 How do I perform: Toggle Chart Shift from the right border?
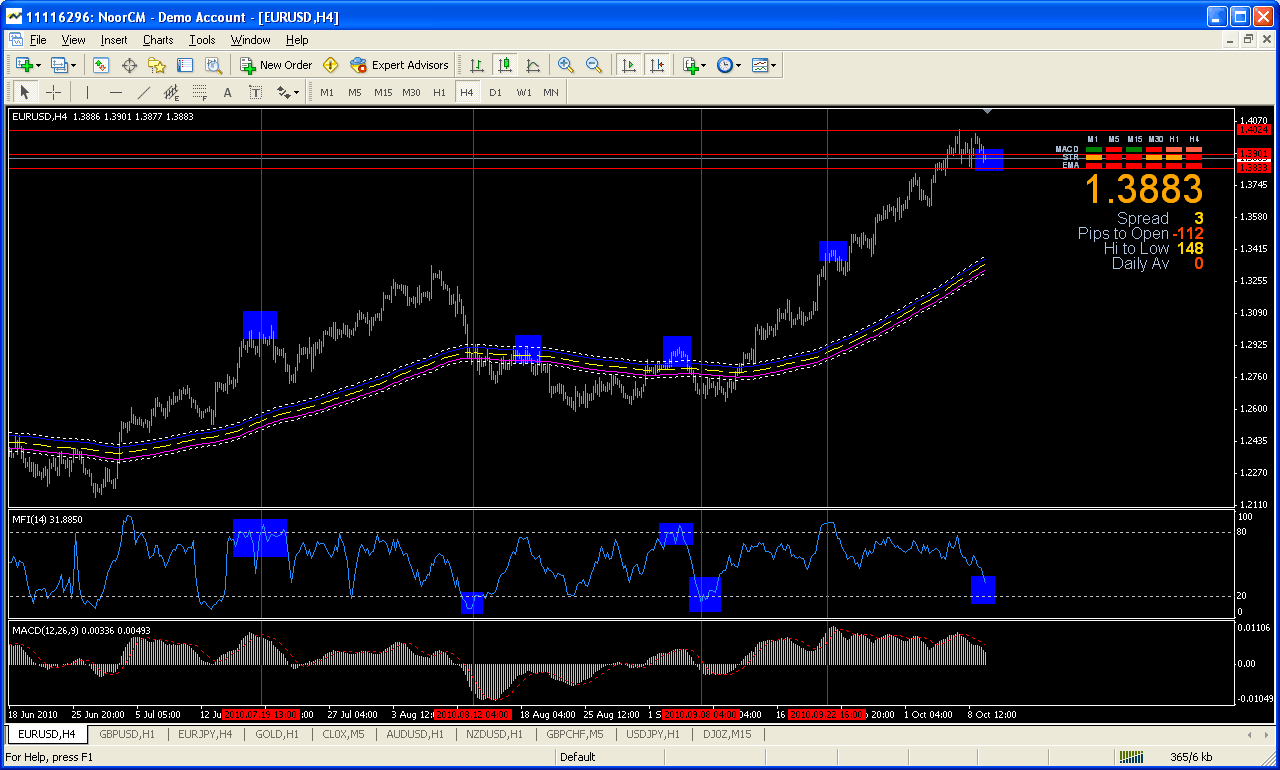pyautogui.click(x=657, y=65)
